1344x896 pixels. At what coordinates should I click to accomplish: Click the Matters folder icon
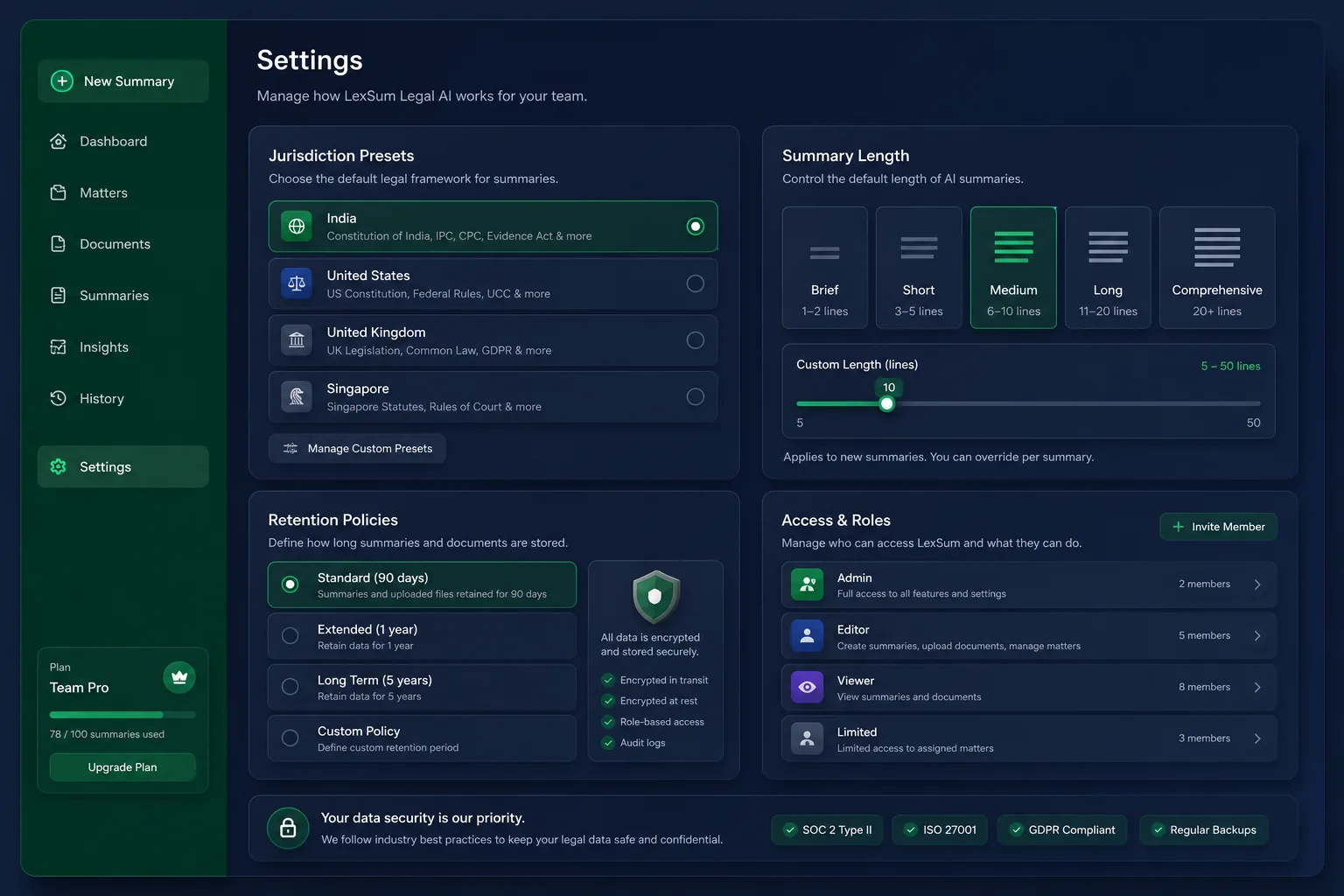[x=59, y=192]
